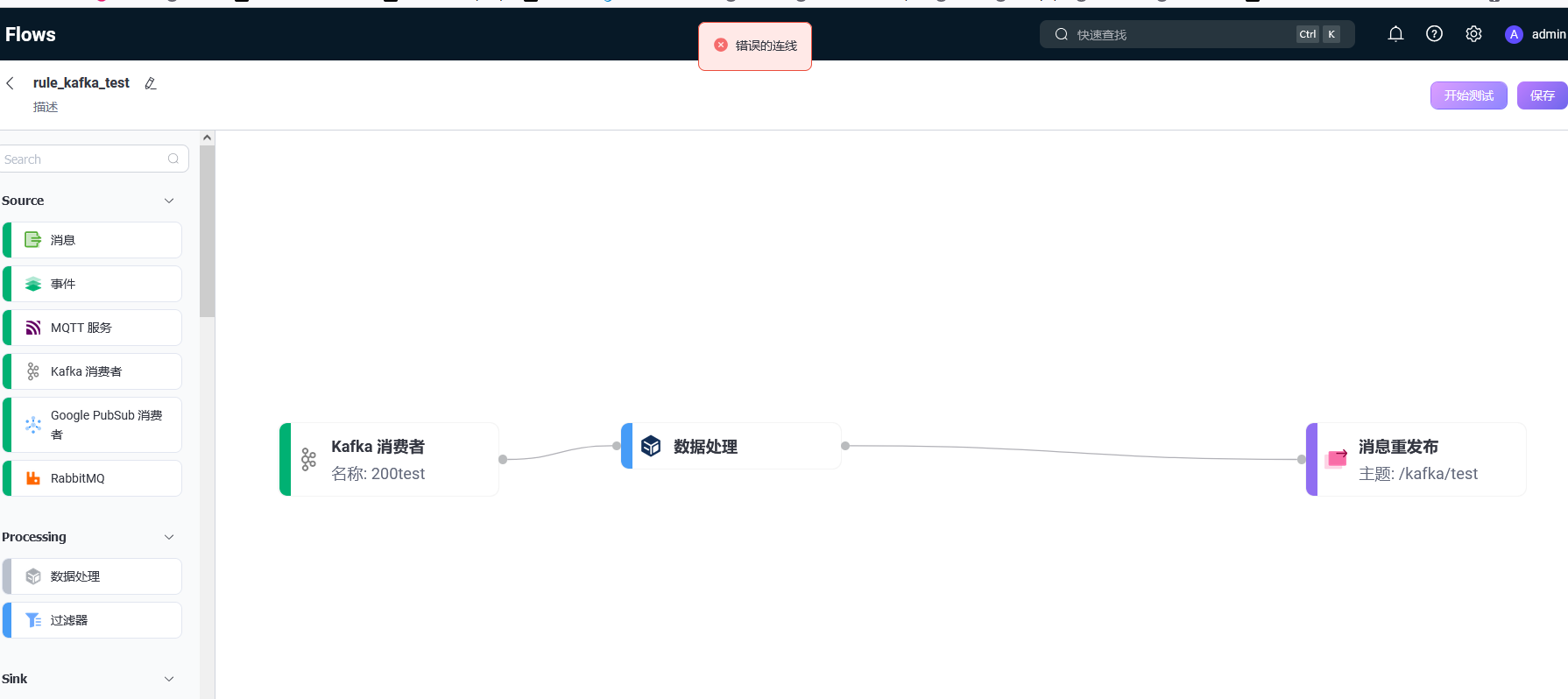Select the 消息重发布 canvas node

(x=1416, y=460)
